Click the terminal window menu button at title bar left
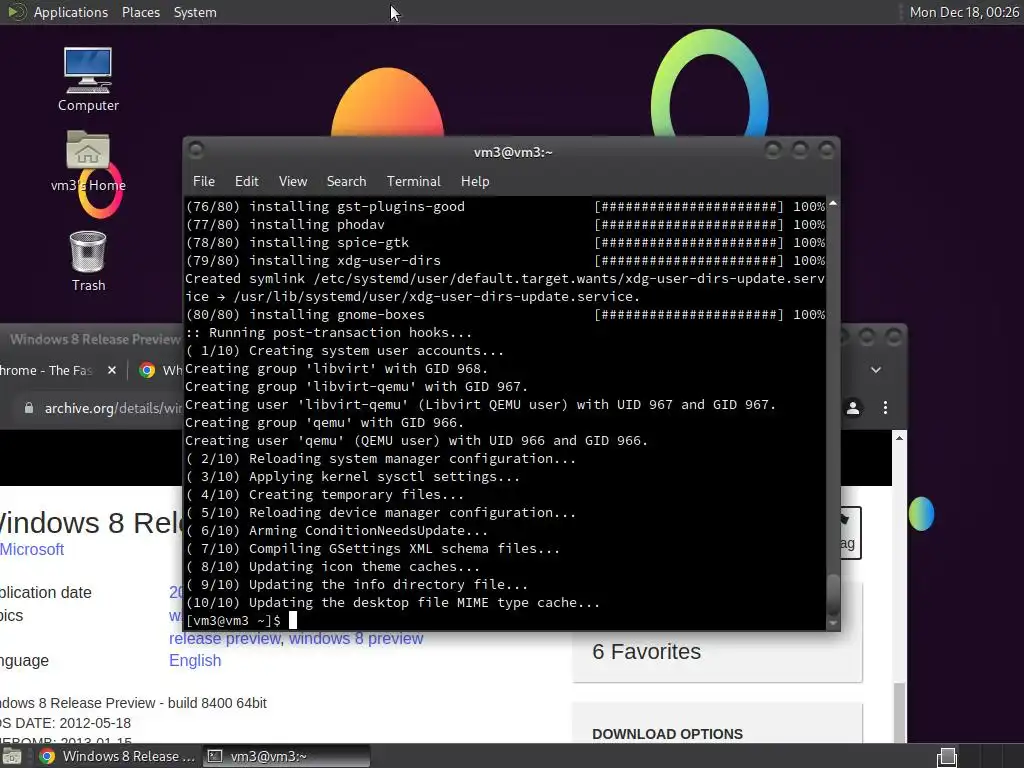The width and height of the screenshot is (1024, 768). 196,151
